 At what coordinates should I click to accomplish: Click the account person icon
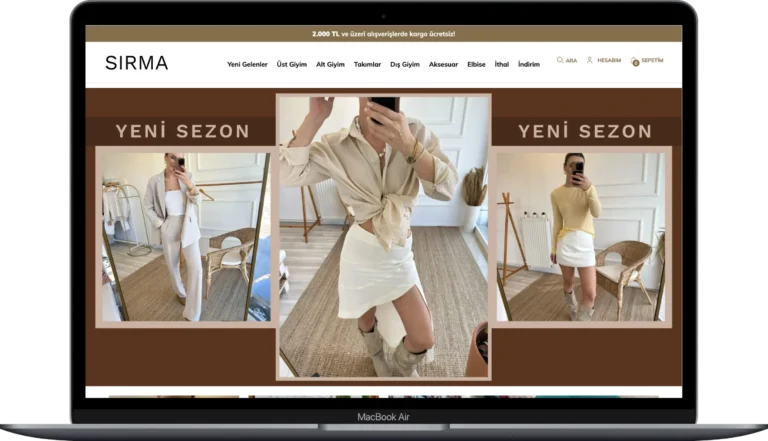coord(590,60)
